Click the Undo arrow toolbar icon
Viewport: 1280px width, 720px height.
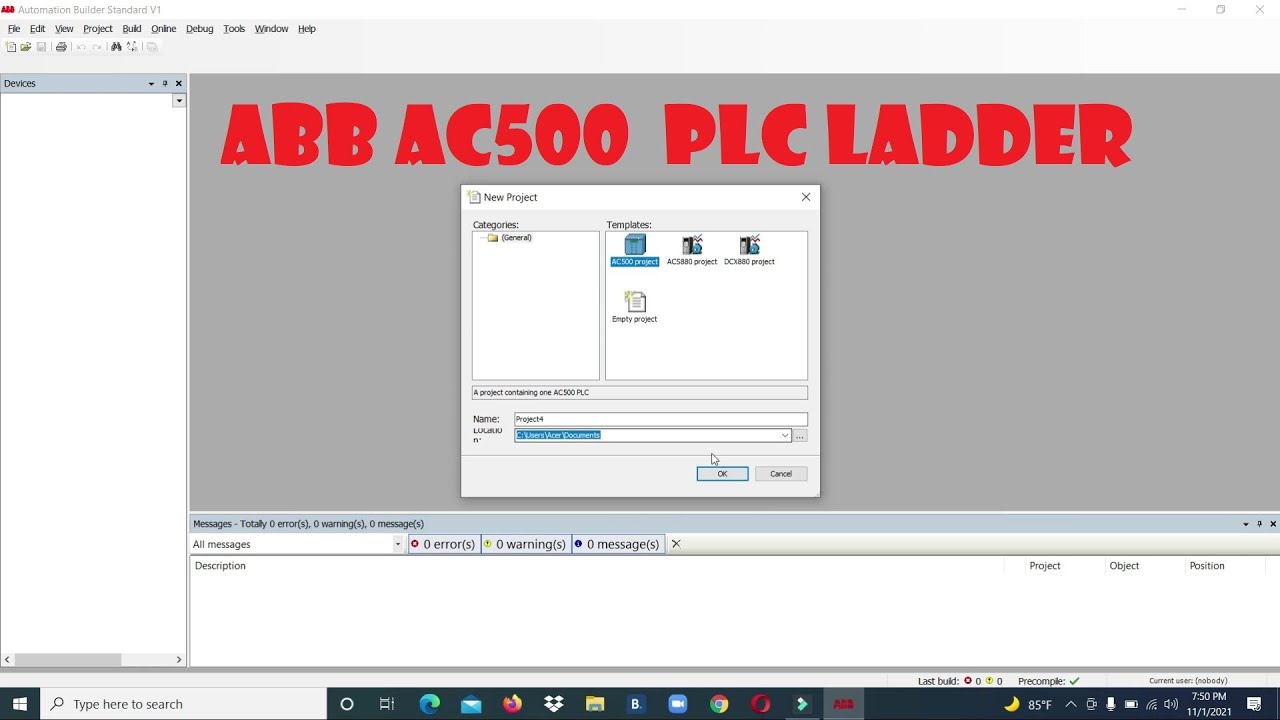pyautogui.click(x=81, y=47)
